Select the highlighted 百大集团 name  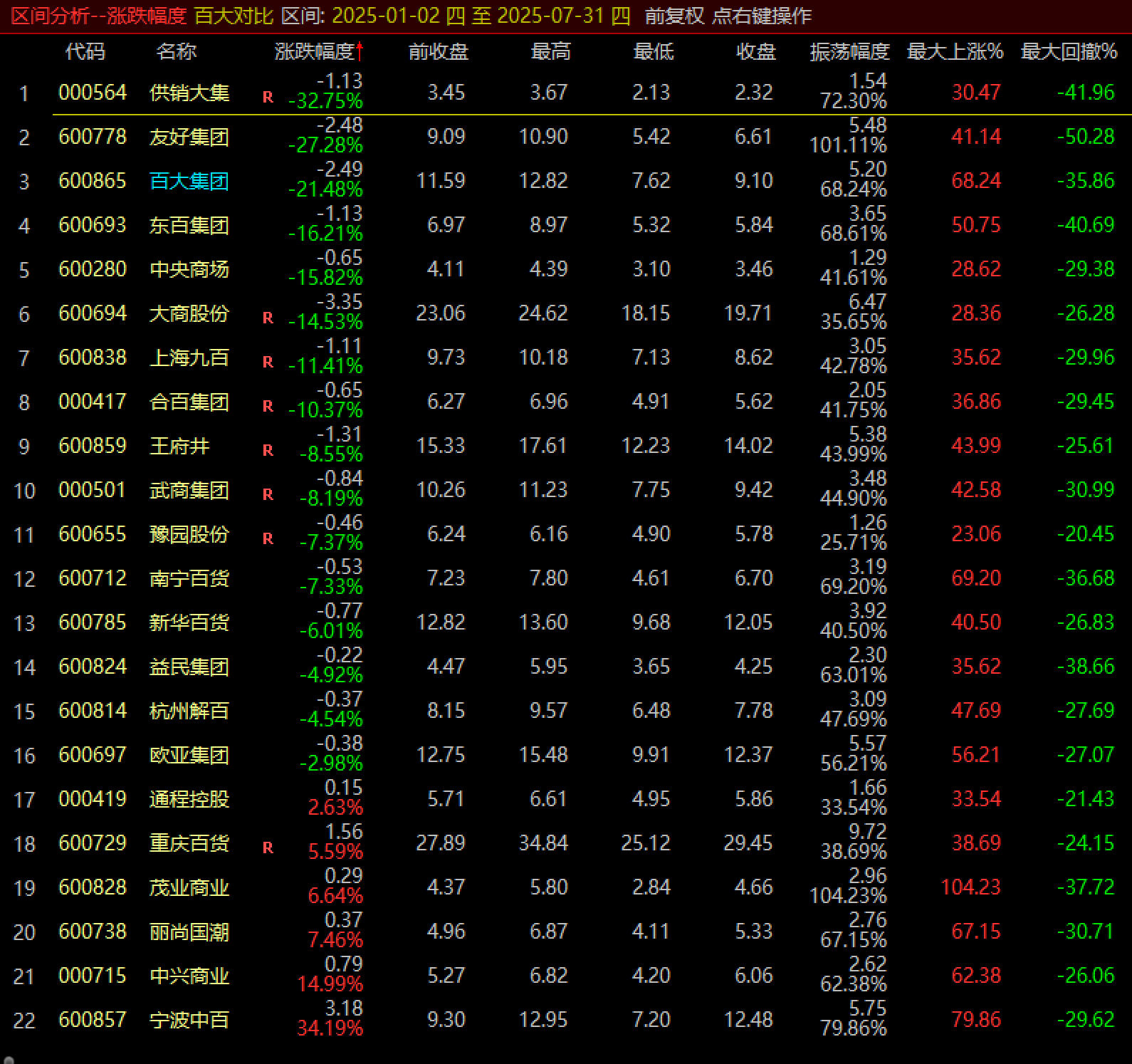[189, 181]
